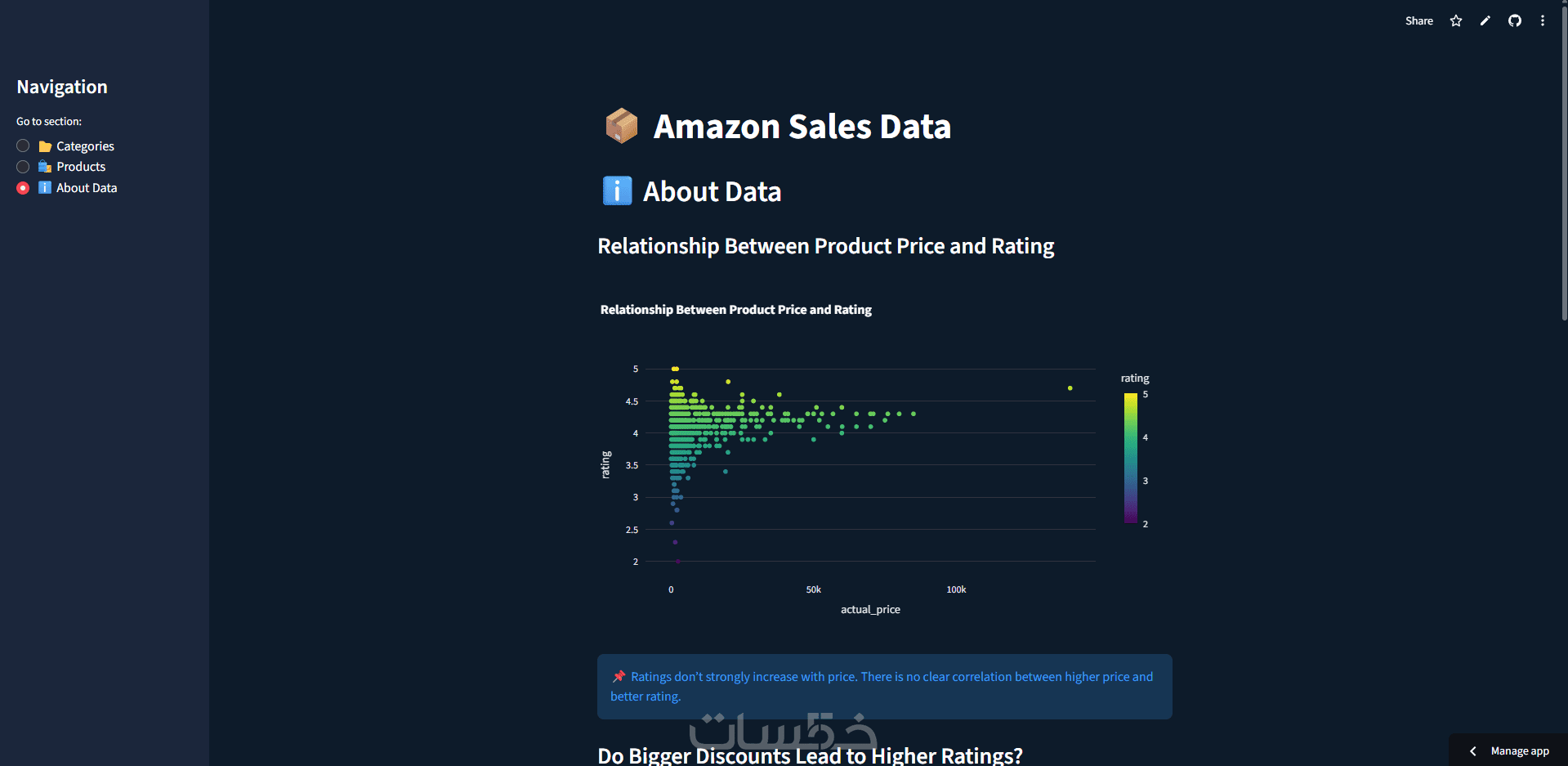Open the three-dot app menu
Viewport: 1568px width, 766px height.
(x=1543, y=21)
